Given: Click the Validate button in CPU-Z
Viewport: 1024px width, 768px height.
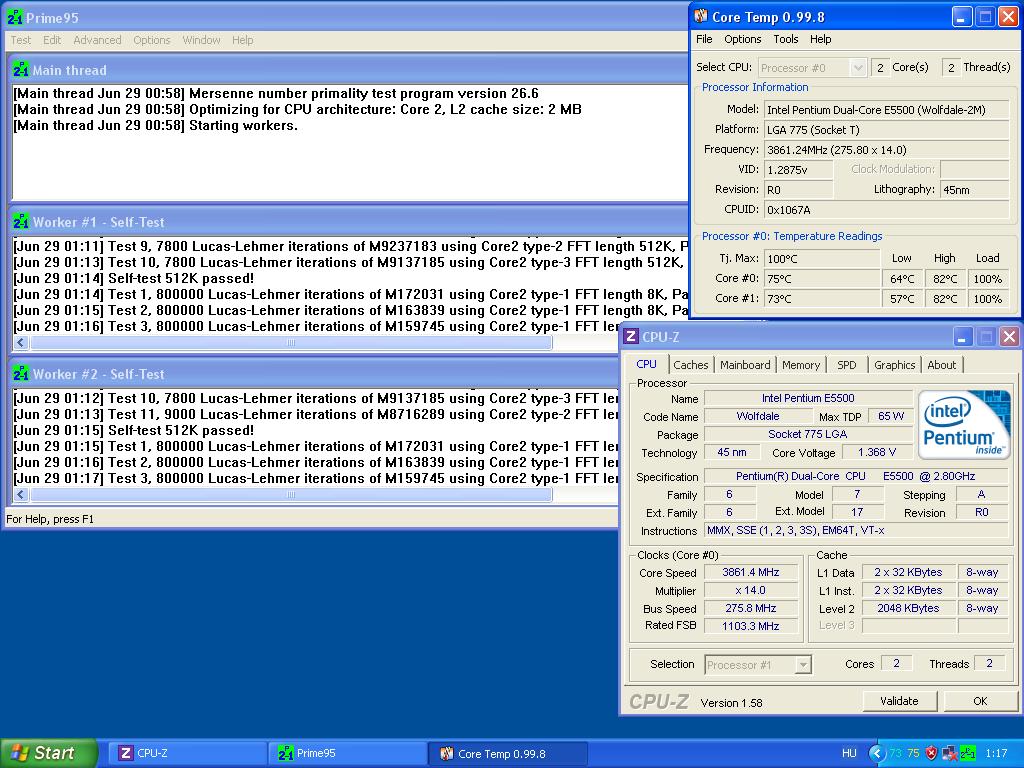Looking at the screenshot, I should pyautogui.click(x=898, y=701).
